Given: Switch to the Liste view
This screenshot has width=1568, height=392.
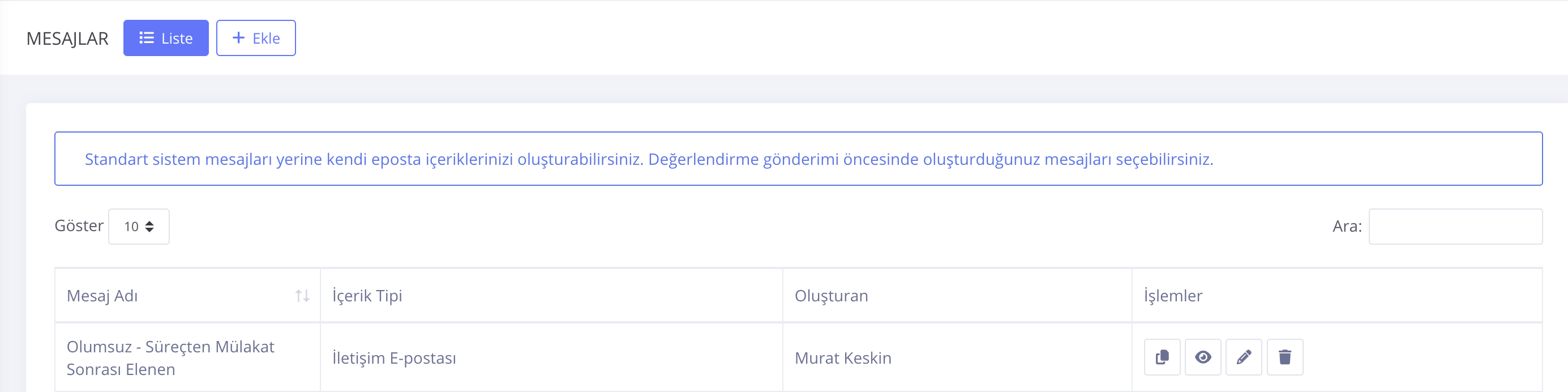Looking at the screenshot, I should point(165,39).
